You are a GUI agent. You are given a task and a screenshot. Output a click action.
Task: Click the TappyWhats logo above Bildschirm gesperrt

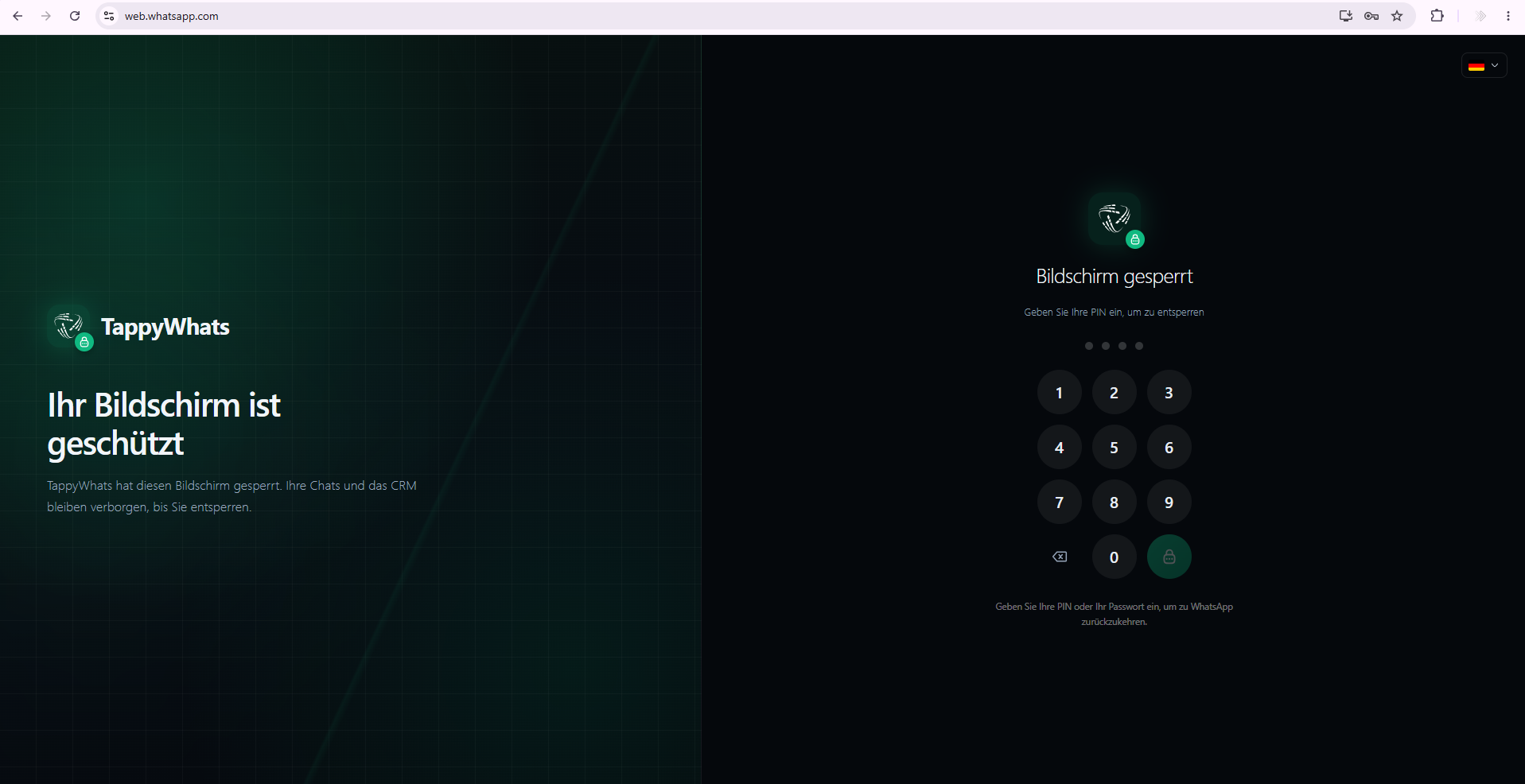[1115, 219]
